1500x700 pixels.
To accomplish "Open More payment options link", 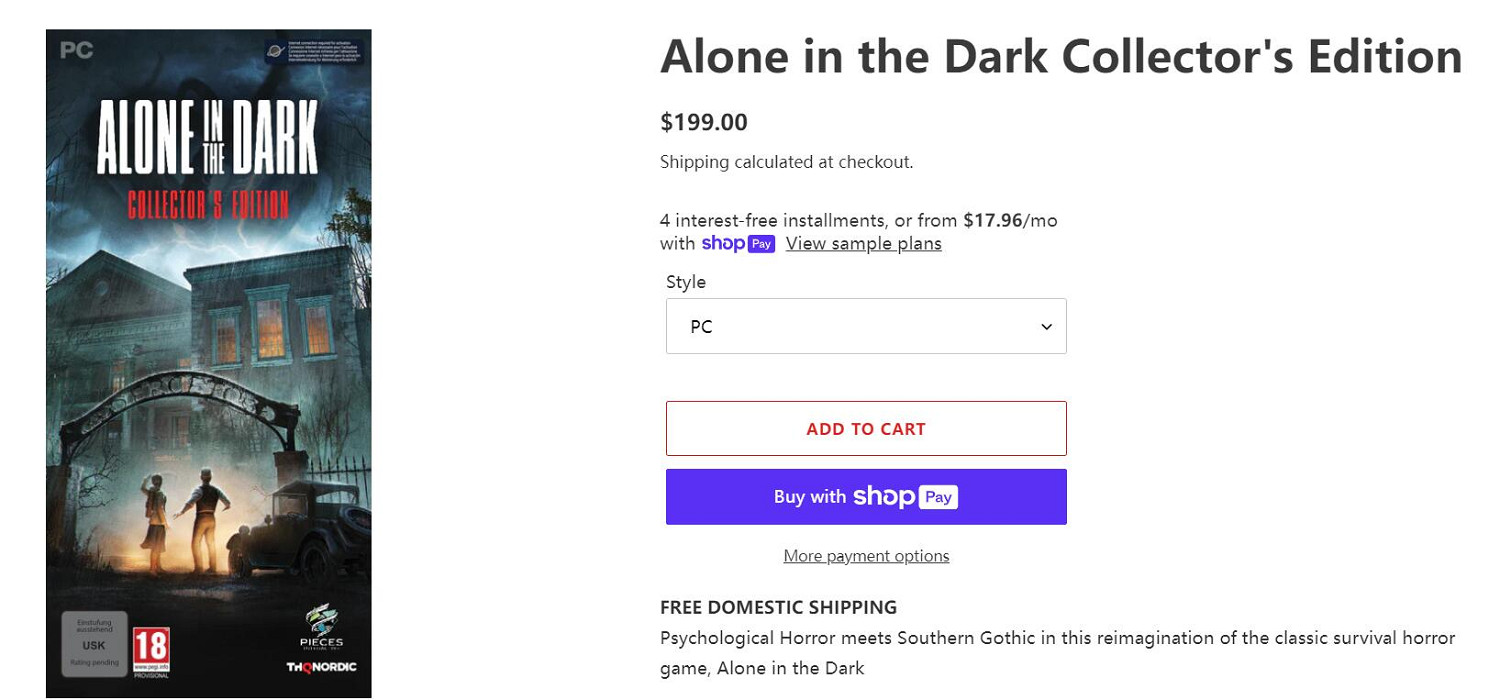I will 866,556.
